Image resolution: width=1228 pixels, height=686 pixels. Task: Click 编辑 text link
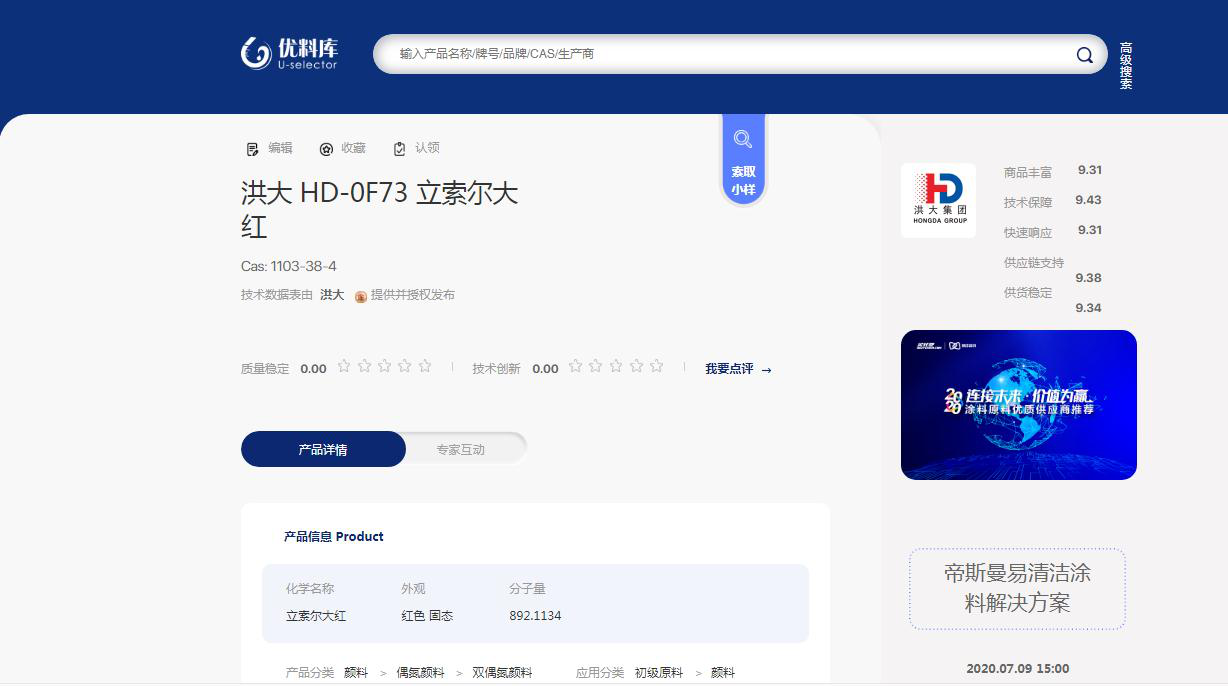tap(280, 148)
